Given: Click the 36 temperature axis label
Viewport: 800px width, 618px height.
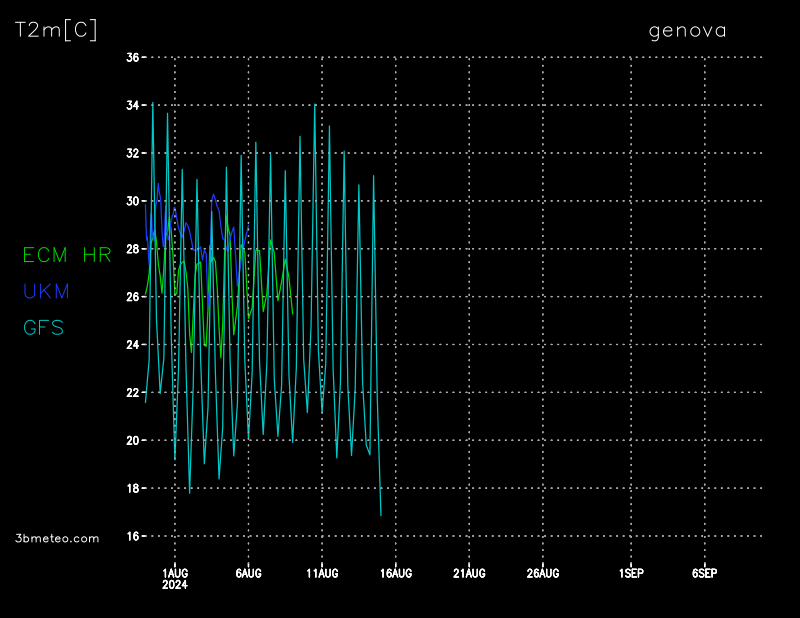Looking at the screenshot, I should tap(132, 58).
